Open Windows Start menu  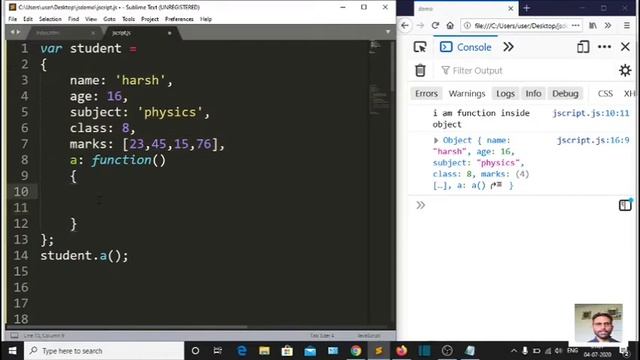pyautogui.click(x=12, y=351)
